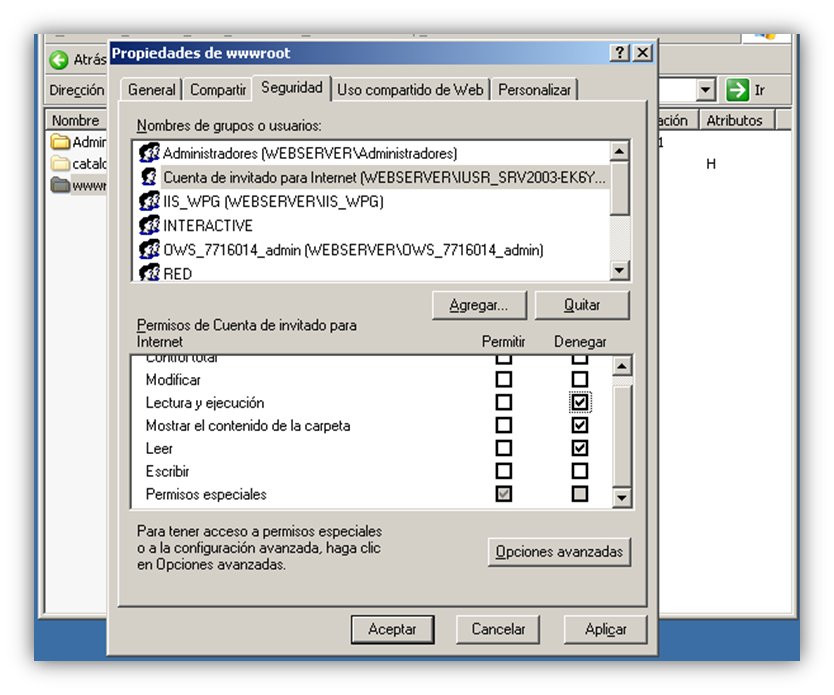Open Opciones avanzadas
834x695 pixels.
[x=559, y=551]
